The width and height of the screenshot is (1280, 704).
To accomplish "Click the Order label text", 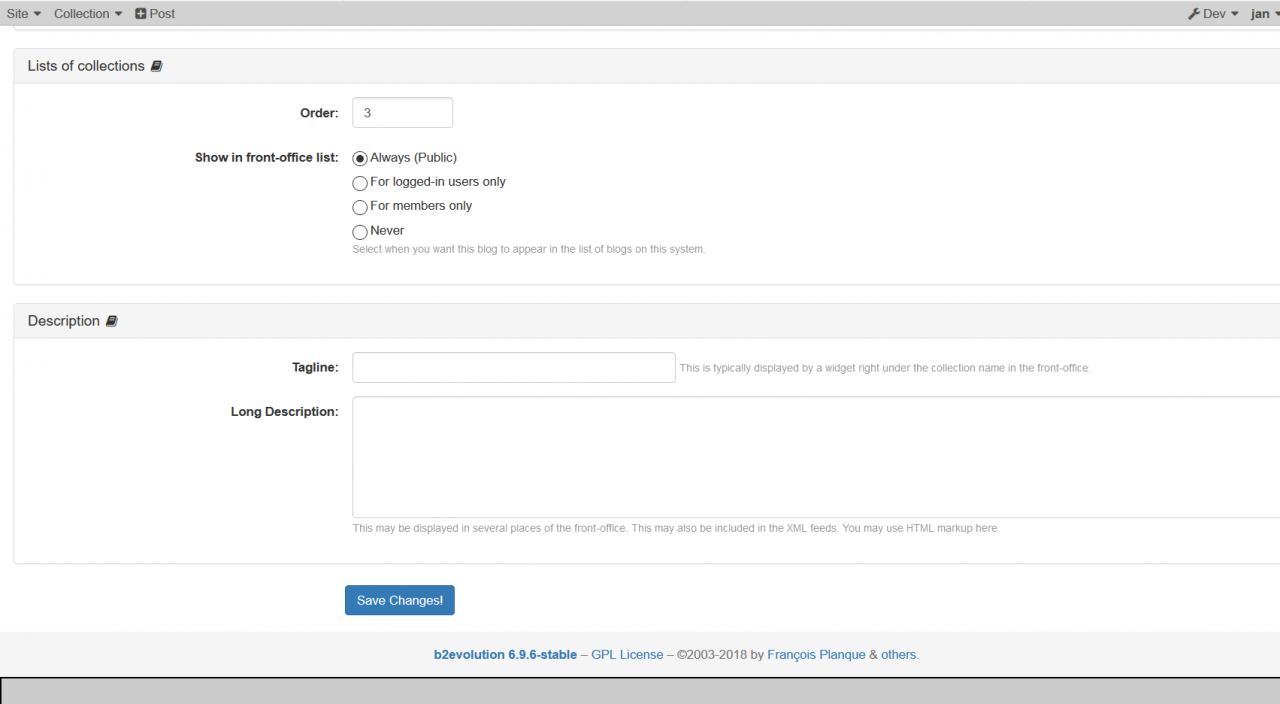I will point(320,113).
